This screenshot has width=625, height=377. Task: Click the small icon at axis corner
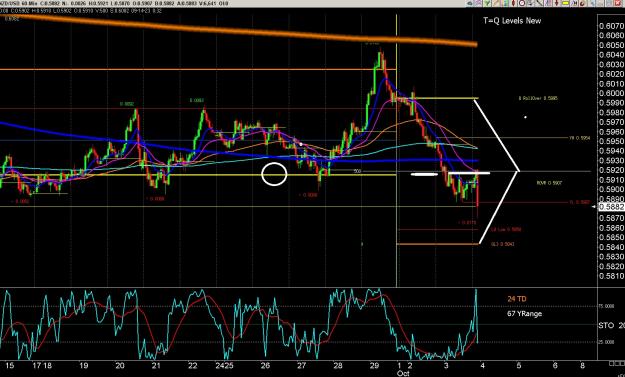[616, 363]
